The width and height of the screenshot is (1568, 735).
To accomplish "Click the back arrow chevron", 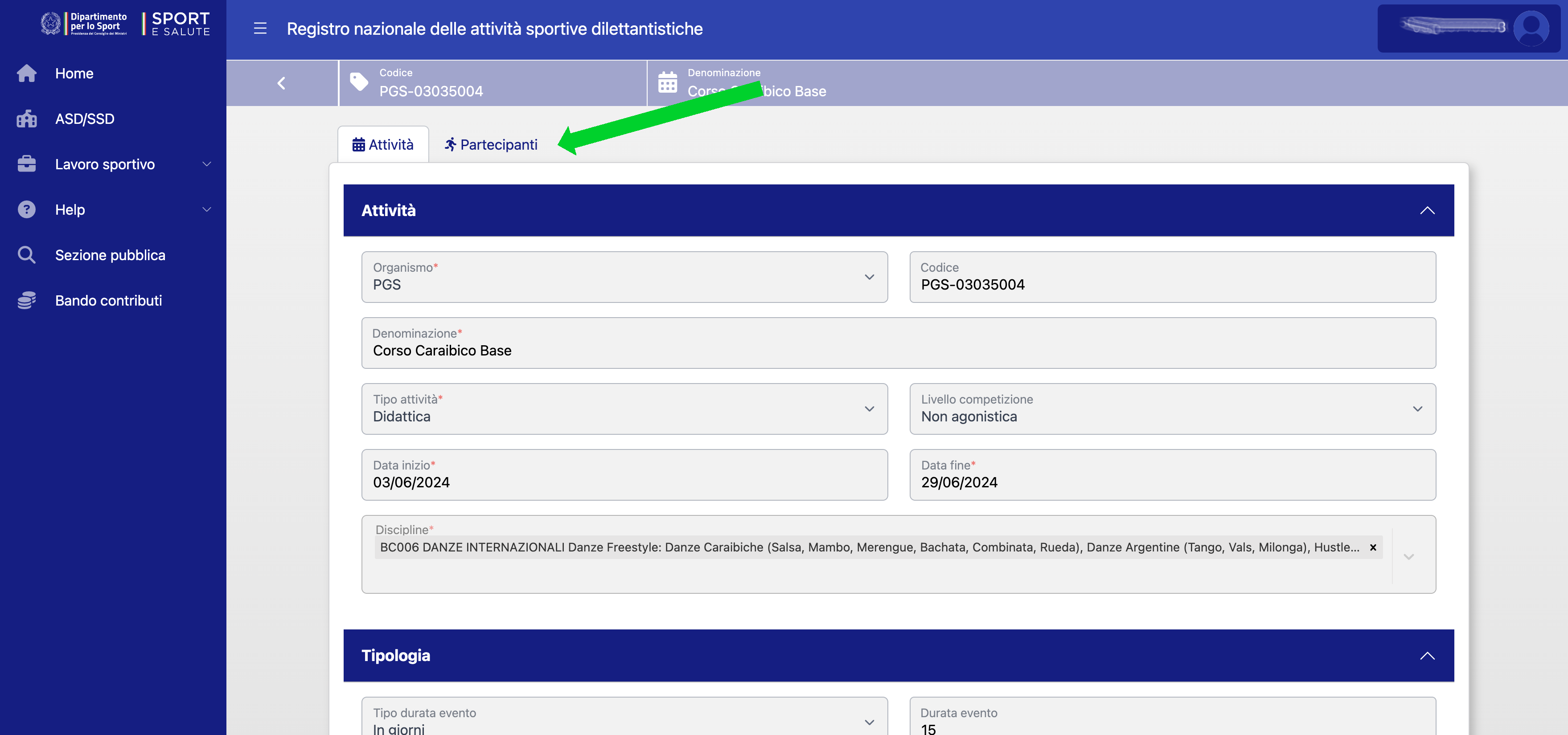I will [281, 83].
